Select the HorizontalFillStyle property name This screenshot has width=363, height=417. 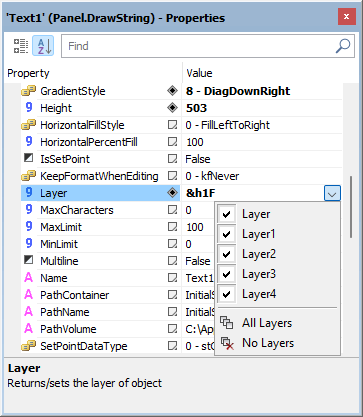82,125
